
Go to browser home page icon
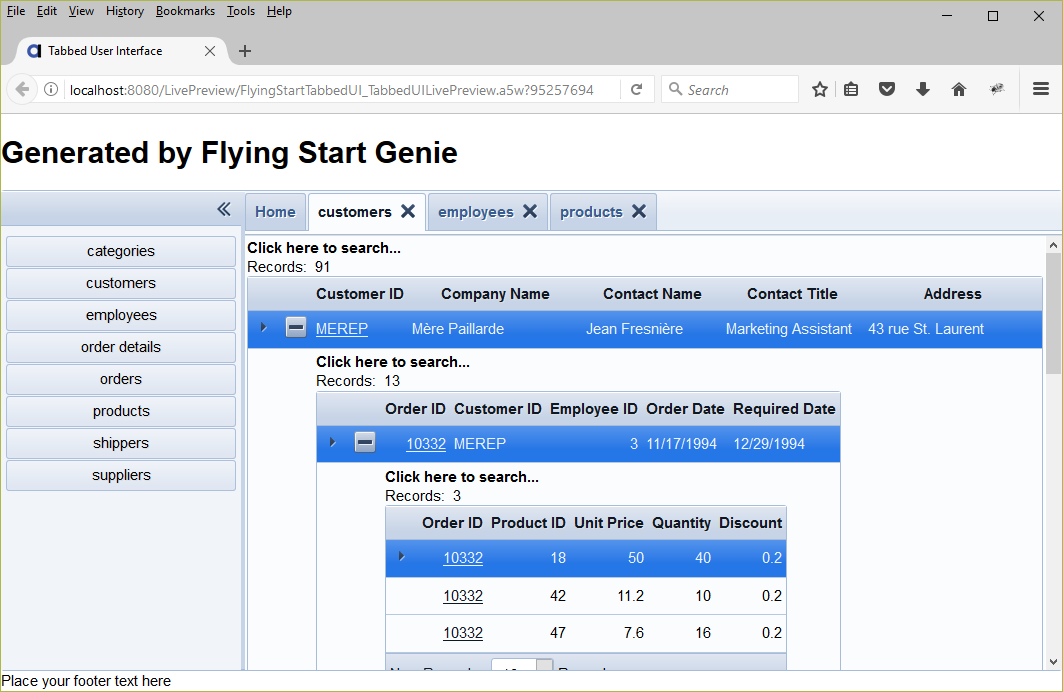coord(959,89)
